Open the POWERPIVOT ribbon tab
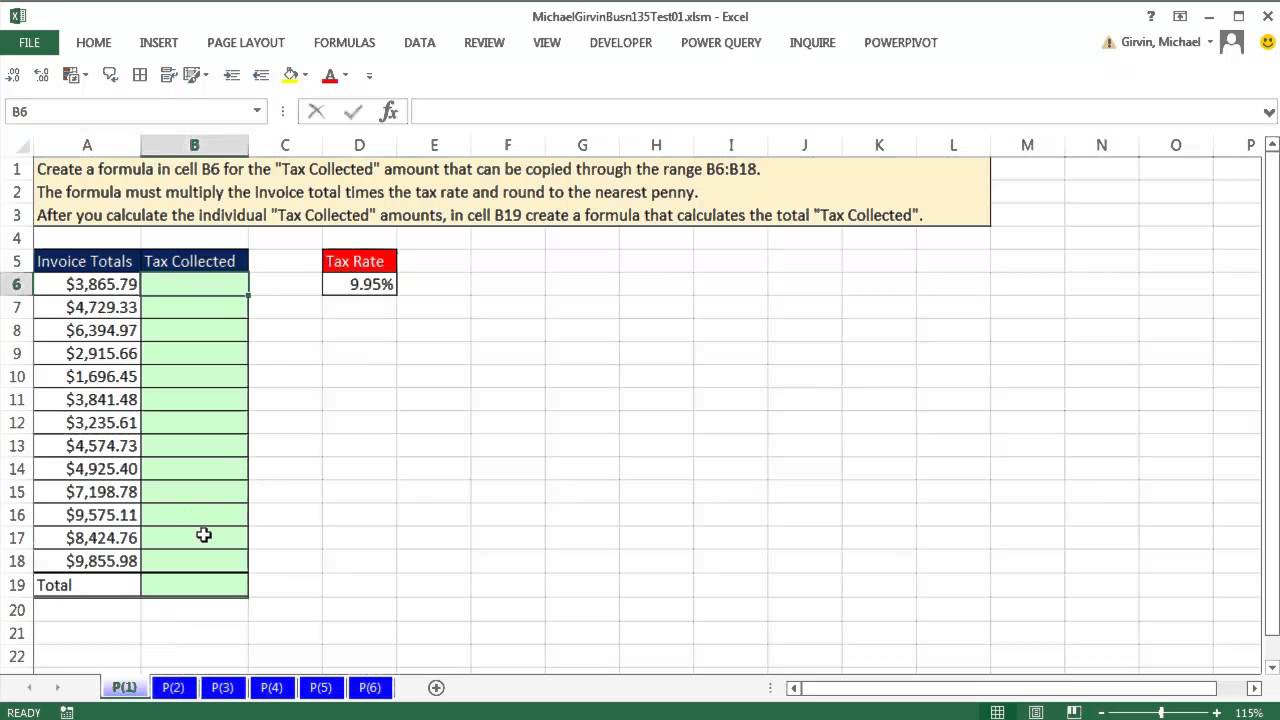 [x=901, y=43]
